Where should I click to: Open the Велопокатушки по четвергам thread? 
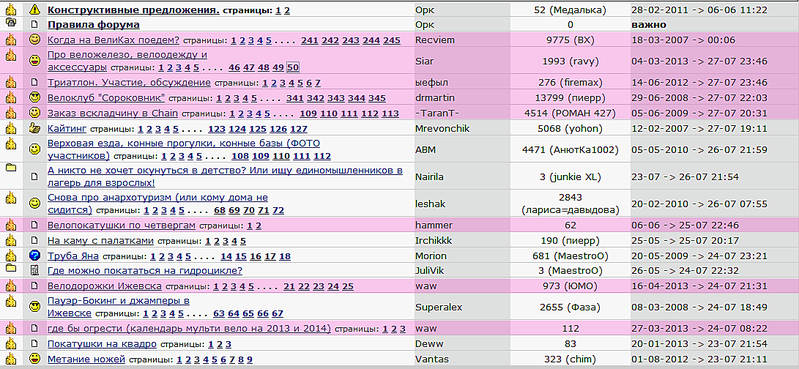click(121, 225)
